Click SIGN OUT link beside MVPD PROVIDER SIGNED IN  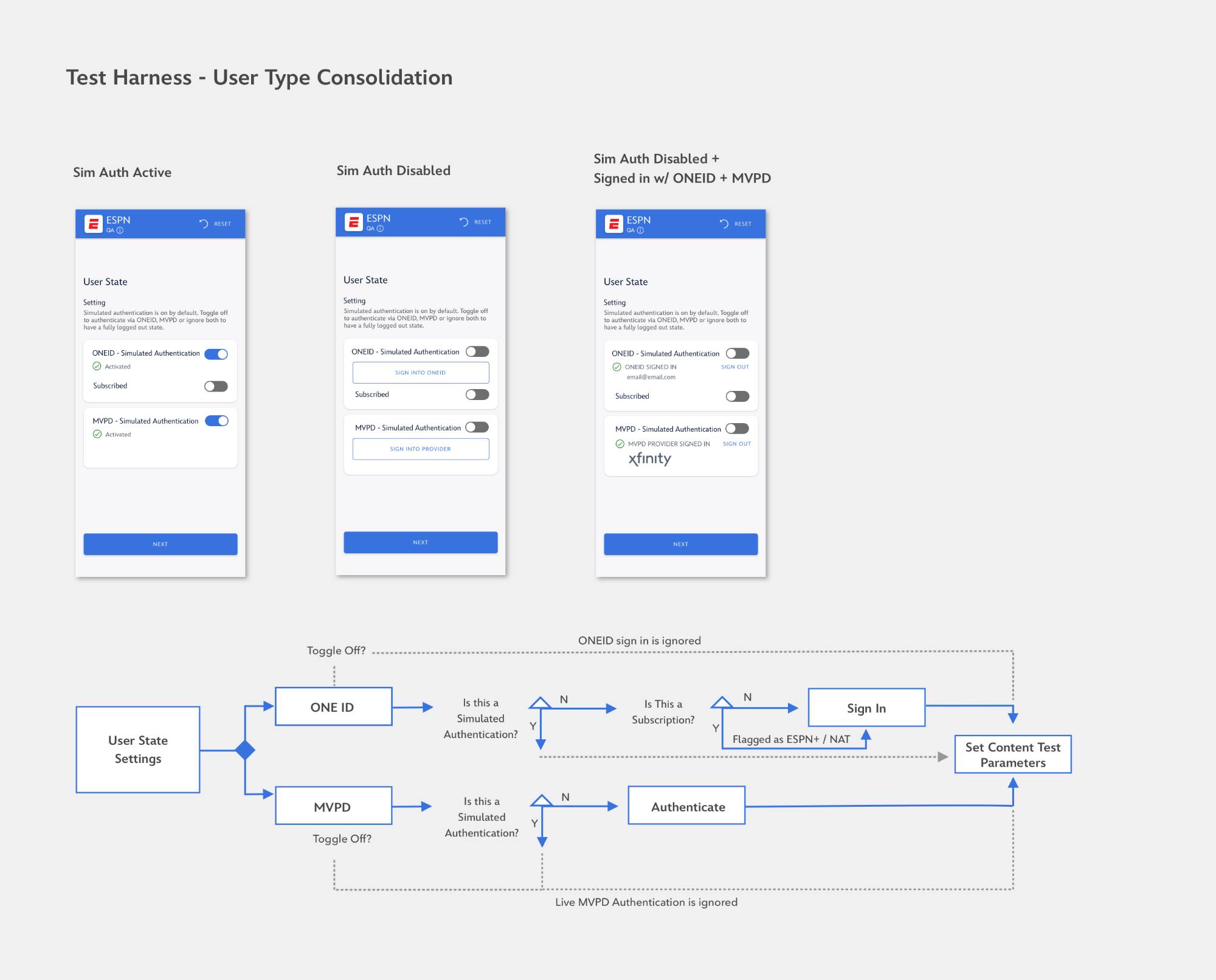(737, 444)
